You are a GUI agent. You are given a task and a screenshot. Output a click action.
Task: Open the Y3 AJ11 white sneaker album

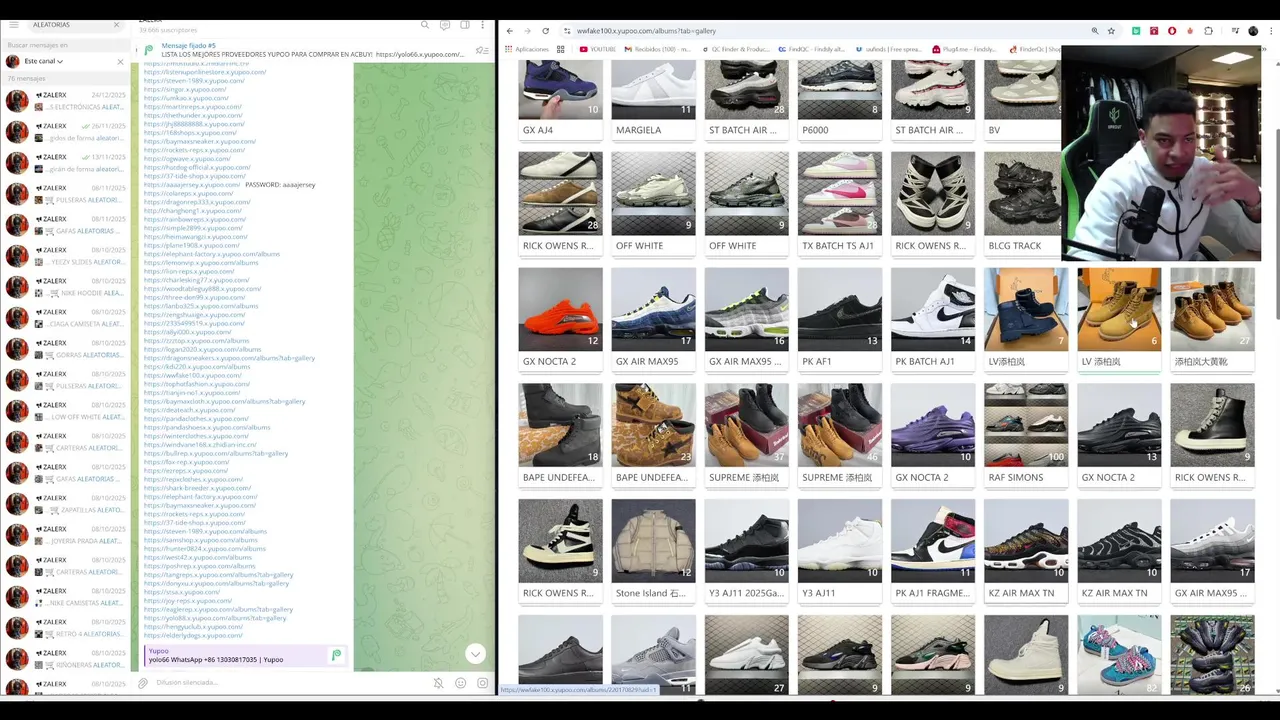(x=840, y=552)
